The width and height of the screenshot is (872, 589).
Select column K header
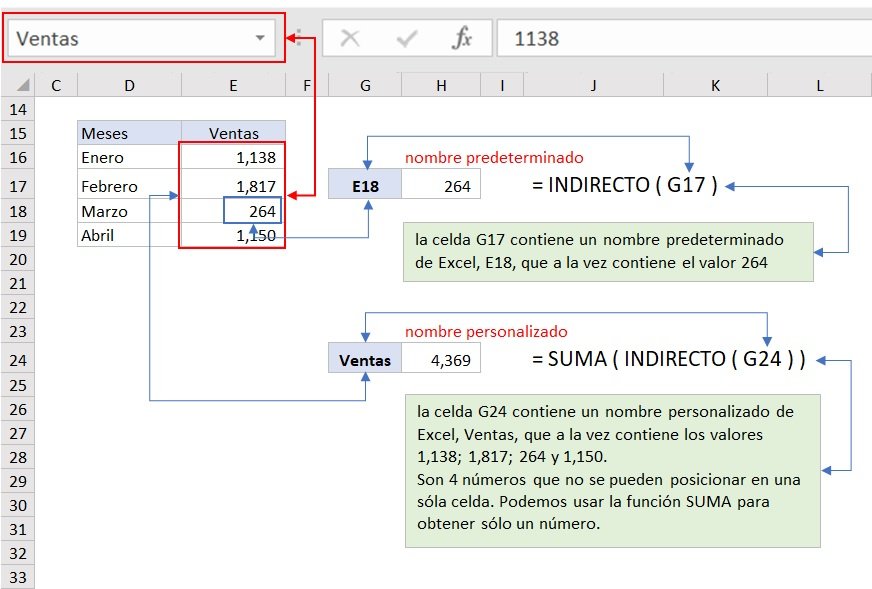[x=716, y=86]
